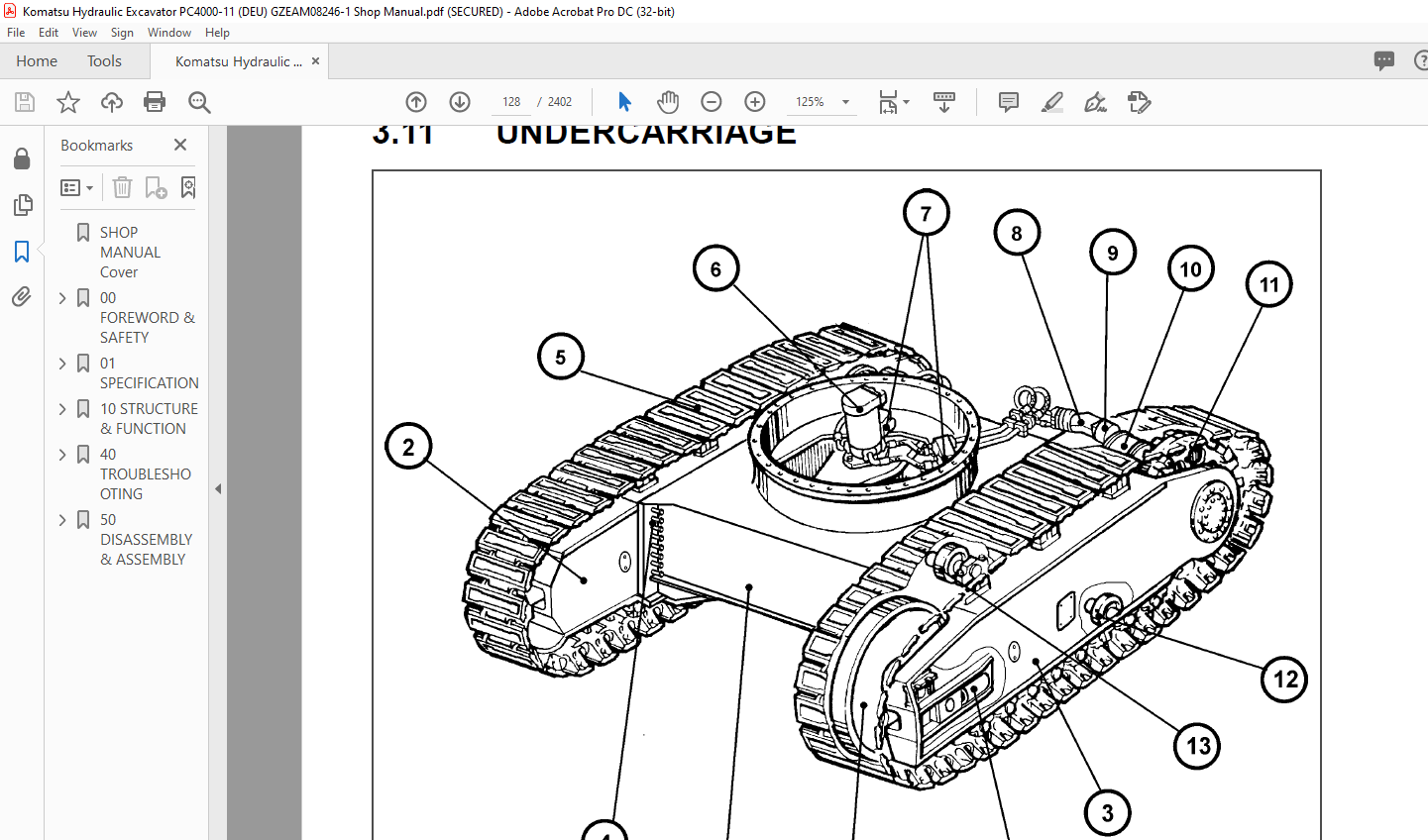1428x840 pixels.
Task: Toggle the Bookmarks panel icon
Action: (x=22, y=252)
